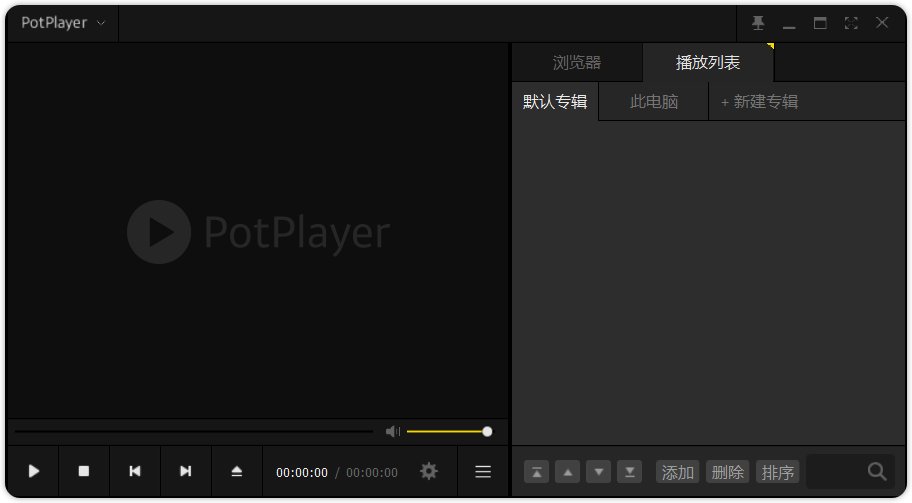Select the 播放列表 tab
912x503 pixels.
708,63
